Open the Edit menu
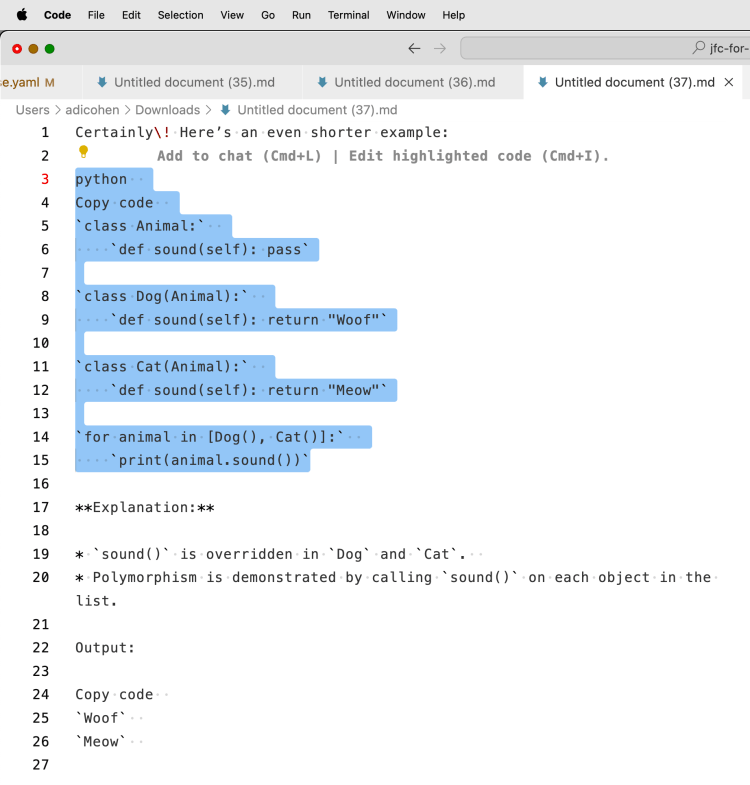 tap(131, 15)
